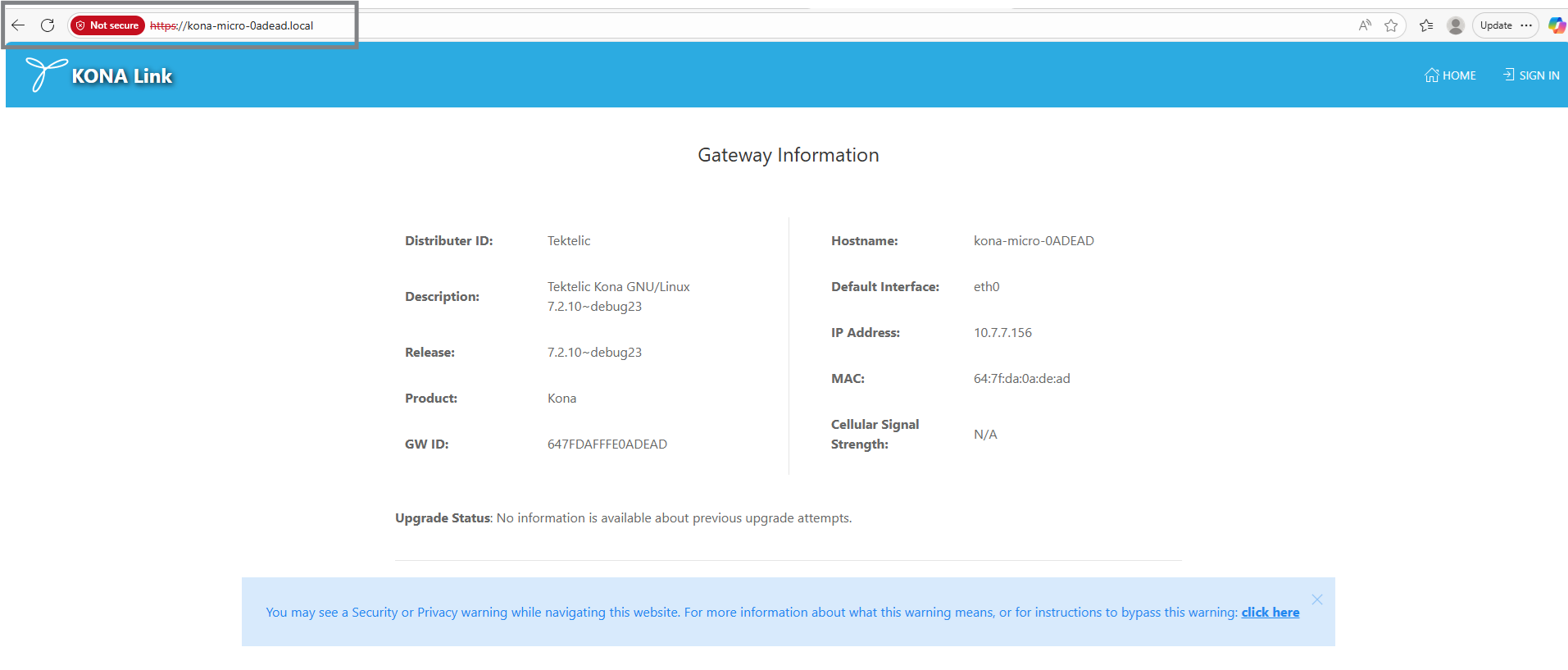Click the red Not secure badge

pos(107,25)
